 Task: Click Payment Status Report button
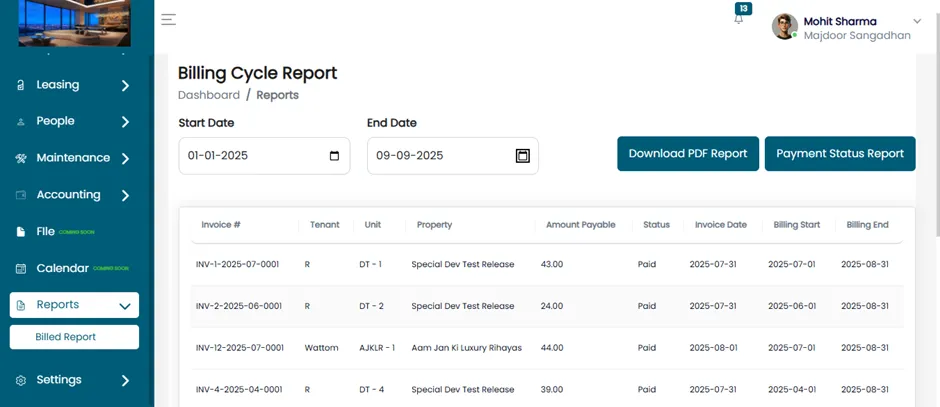click(x=840, y=153)
